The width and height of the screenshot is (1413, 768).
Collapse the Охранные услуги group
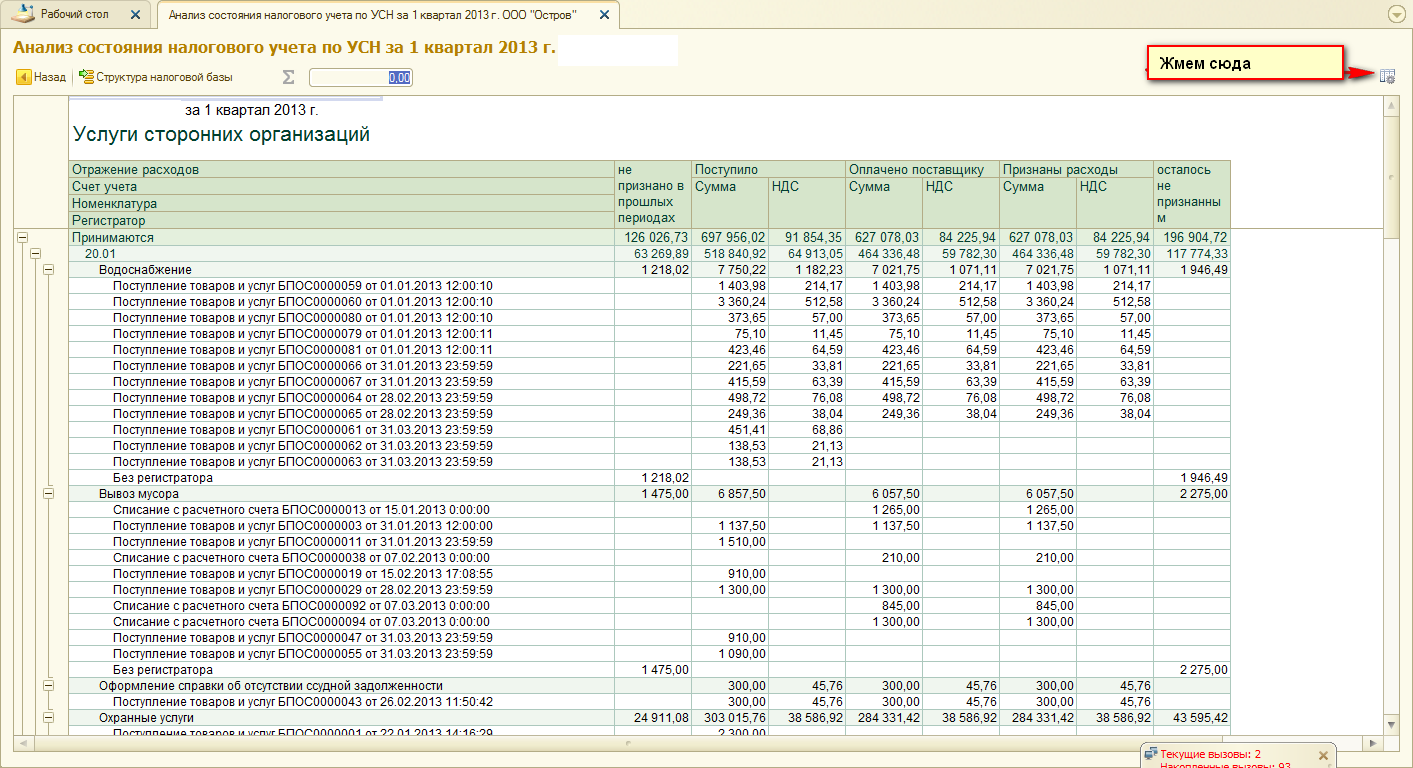click(x=47, y=718)
